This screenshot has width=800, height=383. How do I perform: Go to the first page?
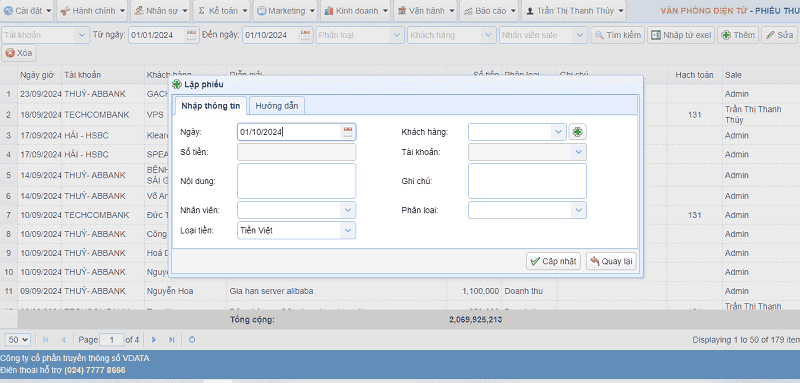pyautogui.click(x=46, y=340)
